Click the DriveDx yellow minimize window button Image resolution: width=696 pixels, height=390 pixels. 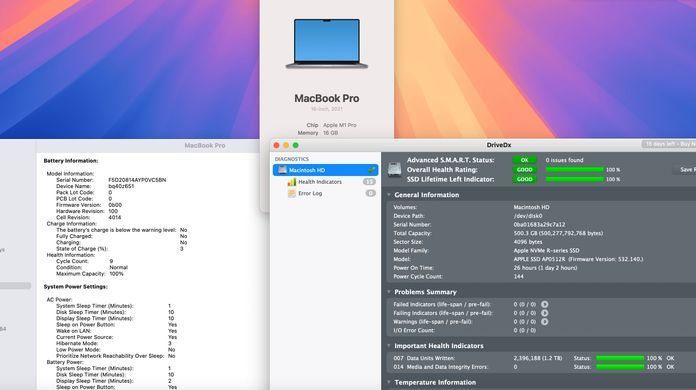pyautogui.click(x=286, y=145)
